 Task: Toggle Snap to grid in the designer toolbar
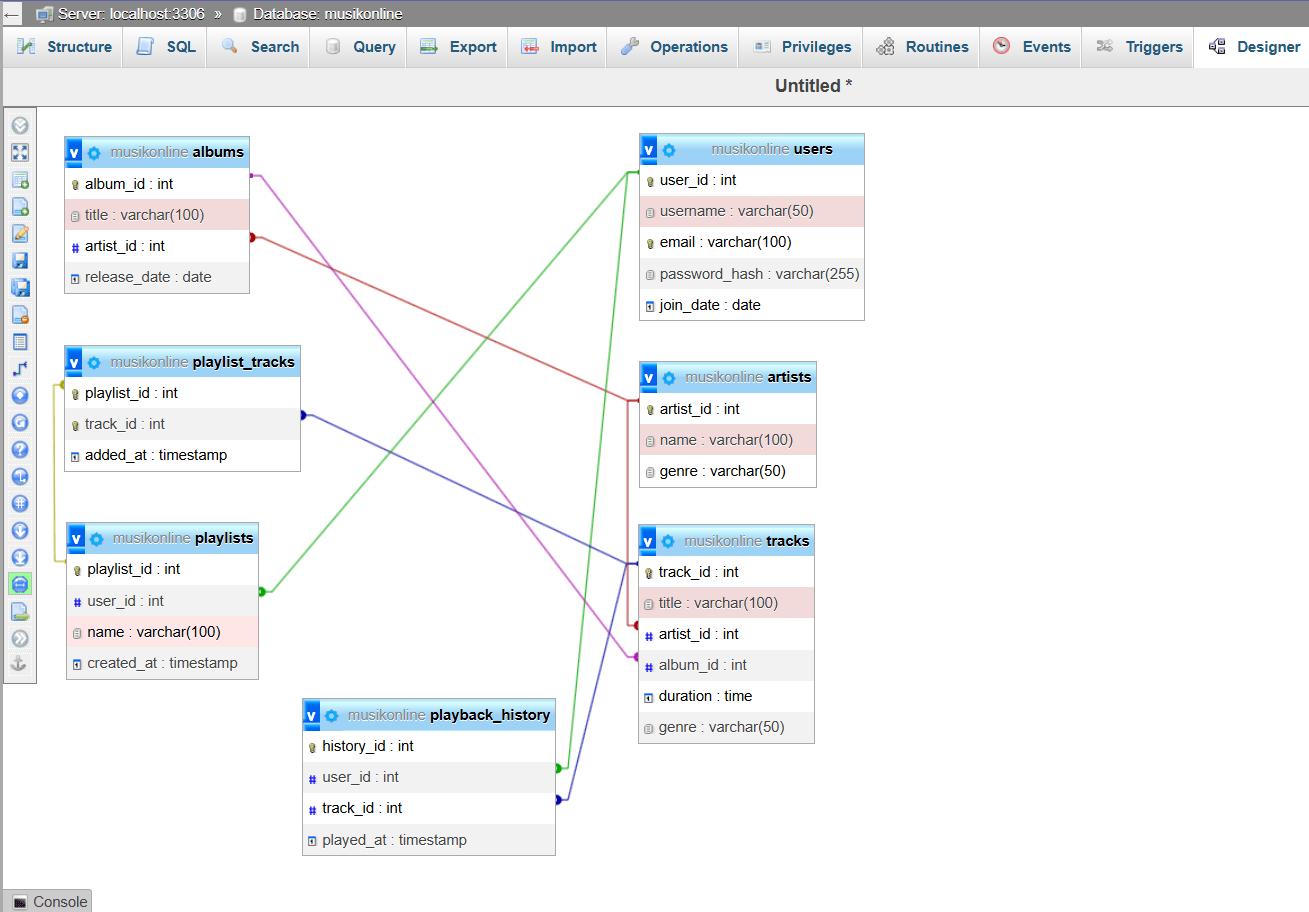tap(20, 503)
